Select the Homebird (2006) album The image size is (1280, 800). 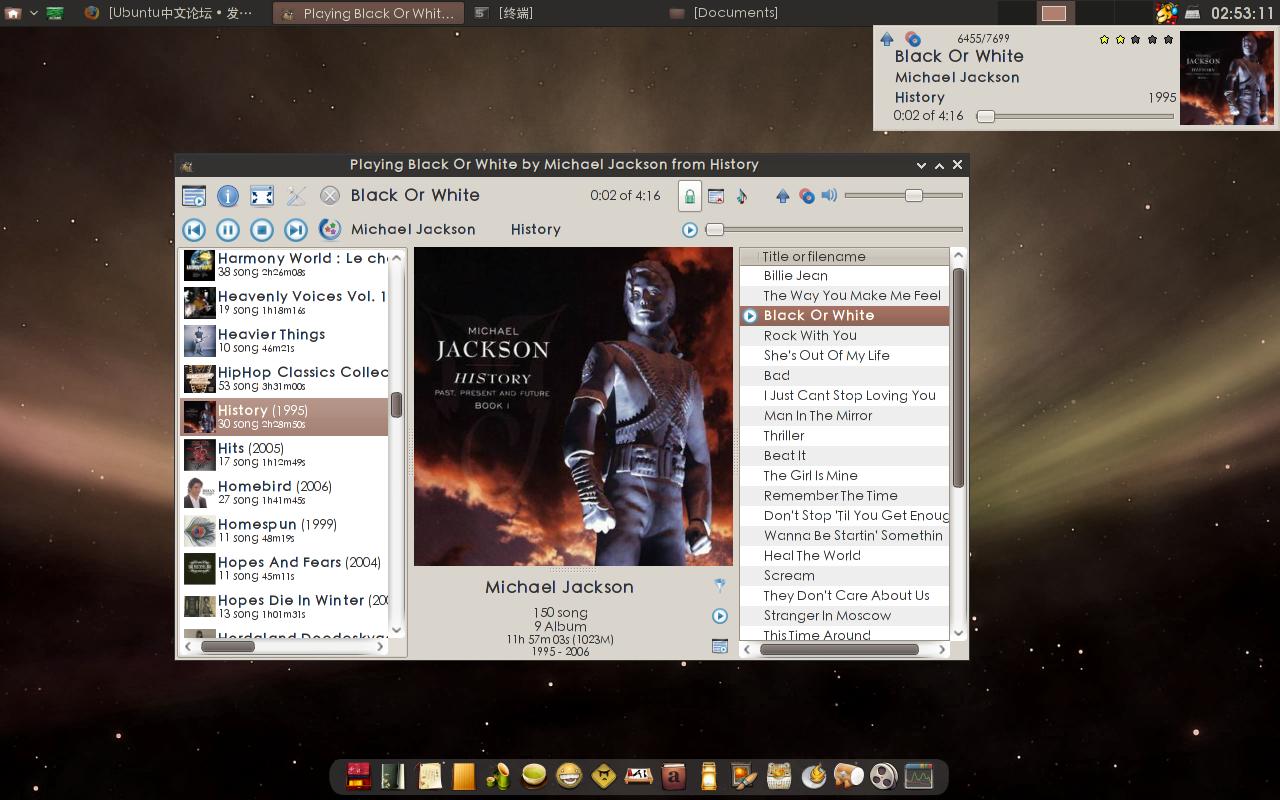(x=284, y=493)
